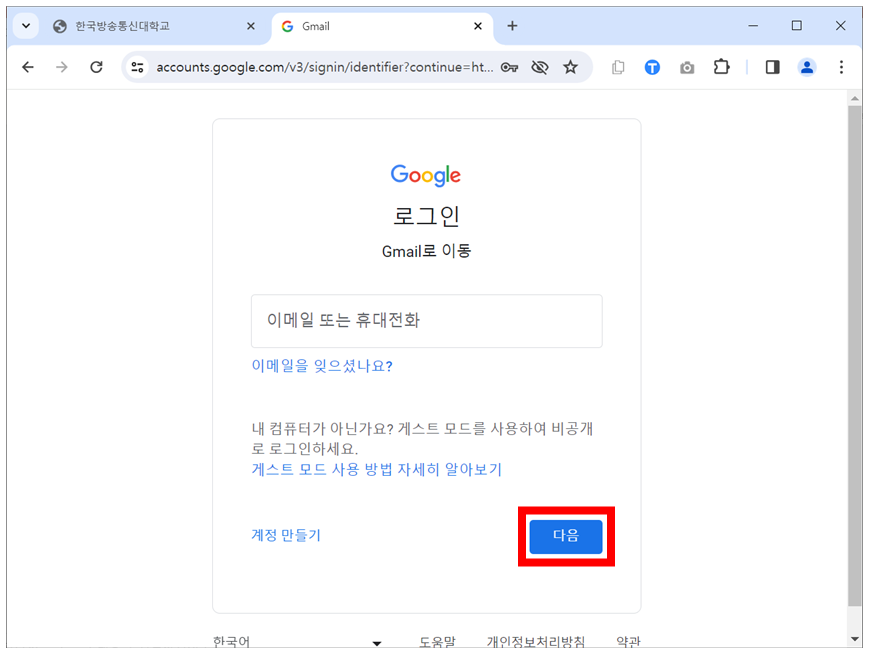Open the 한국어 language dropdown
The width and height of the screenshot is (869, 654).
point(298,641)
